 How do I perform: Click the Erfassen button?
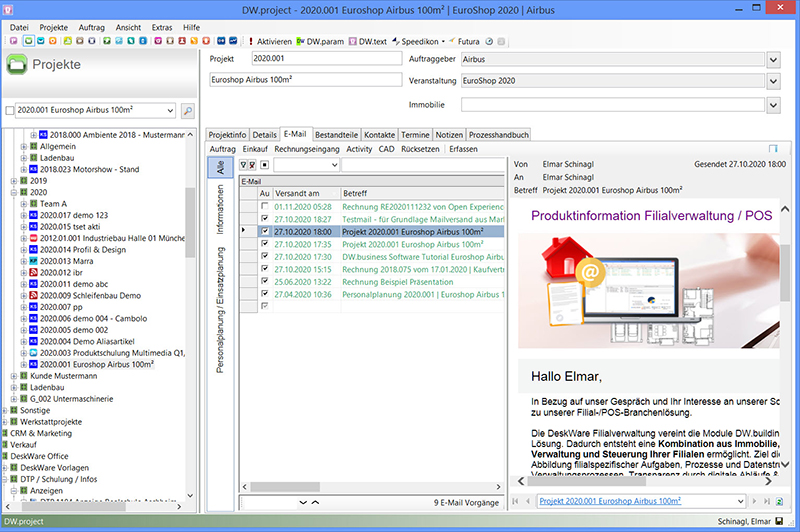463,149
